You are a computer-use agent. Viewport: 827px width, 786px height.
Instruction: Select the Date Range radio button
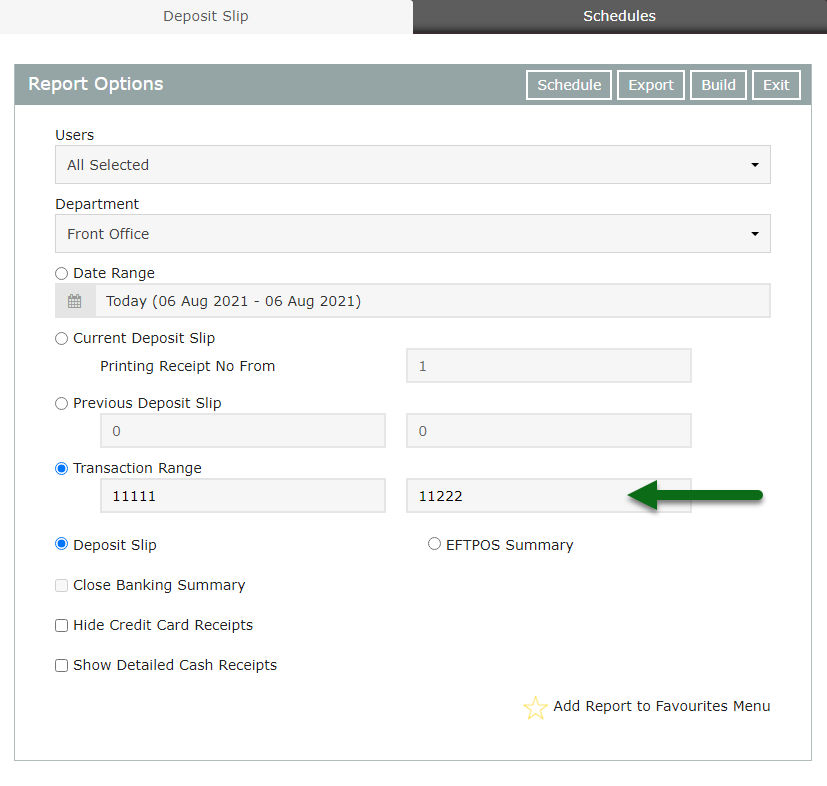pyautogui.click(x=62, y=273)
